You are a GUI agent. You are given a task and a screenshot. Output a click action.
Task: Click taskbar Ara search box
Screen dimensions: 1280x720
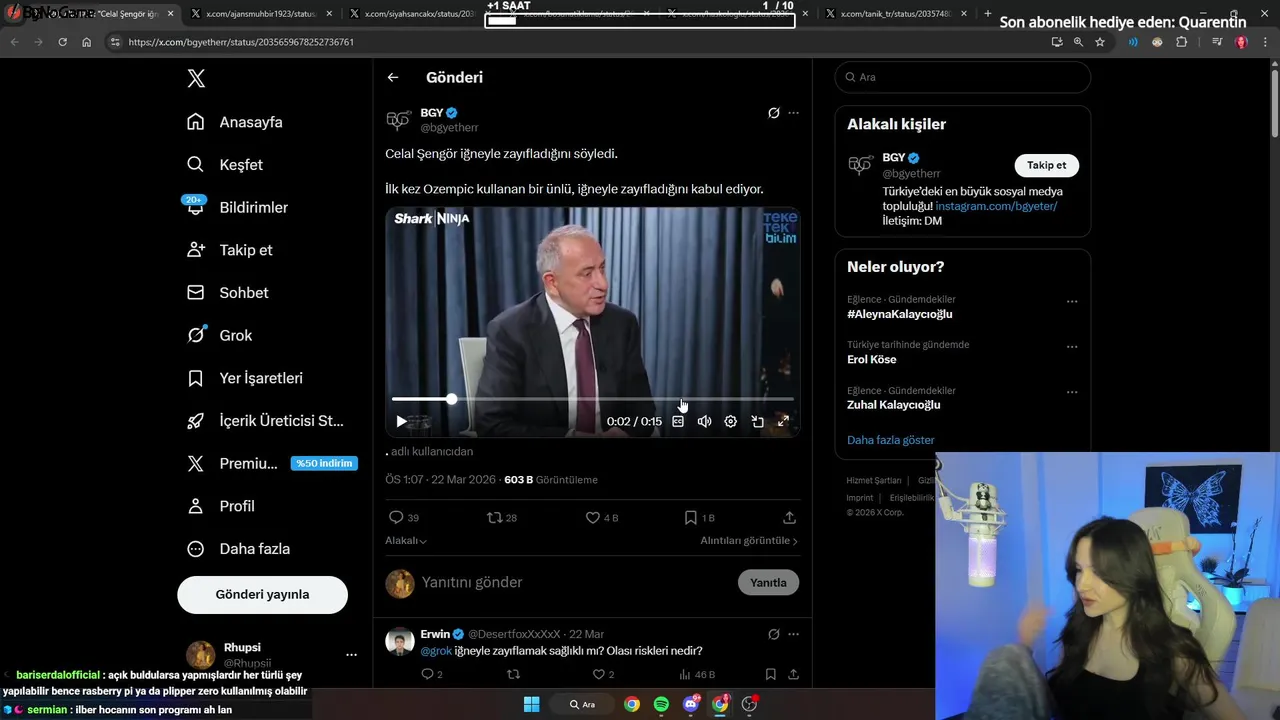pos(582,704)
